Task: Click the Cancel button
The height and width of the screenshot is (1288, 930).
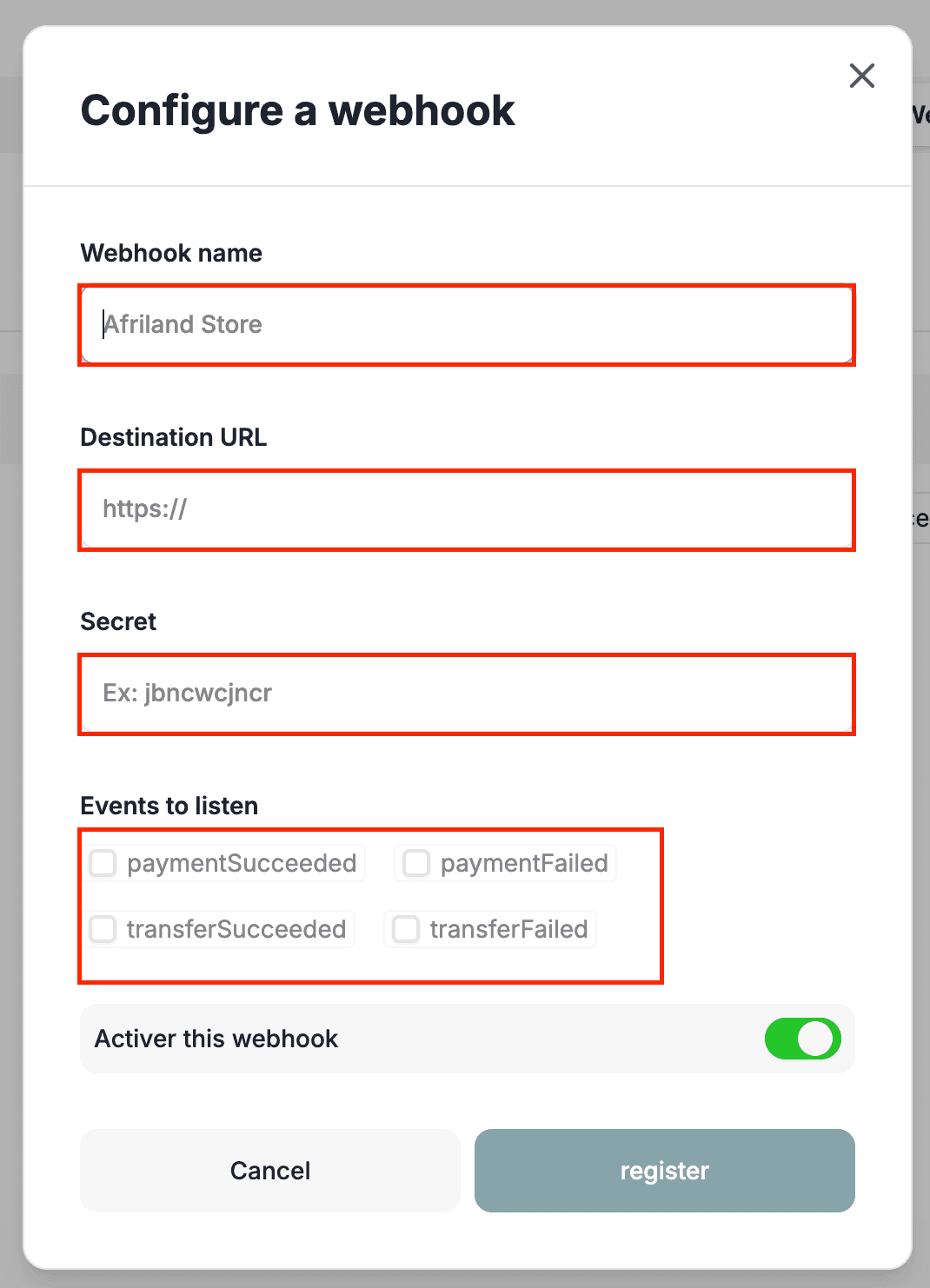Action: tap(269, 1171)
